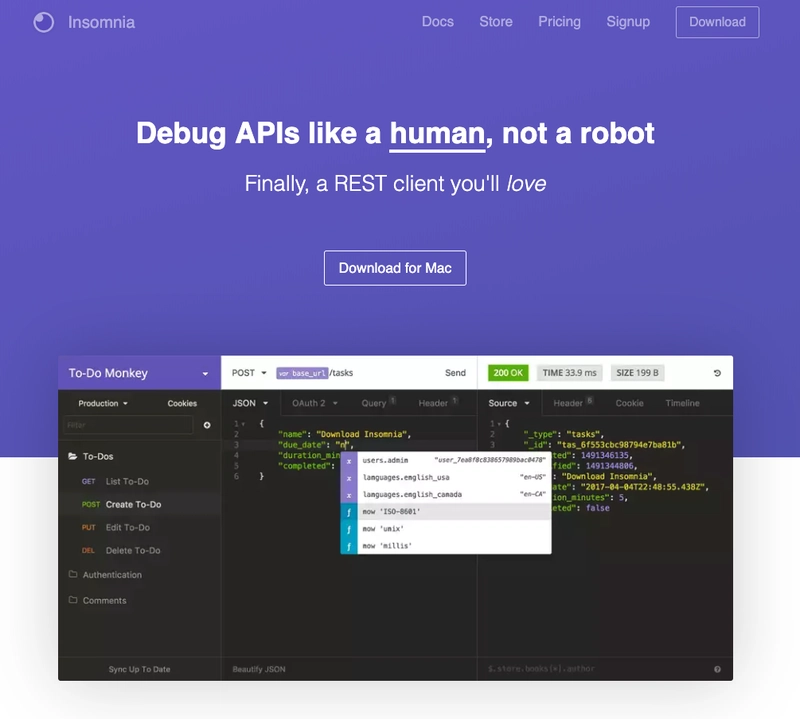The image size is (800, 719).
Task: Switch to the response Header tab
Action: tap(572, 403)
